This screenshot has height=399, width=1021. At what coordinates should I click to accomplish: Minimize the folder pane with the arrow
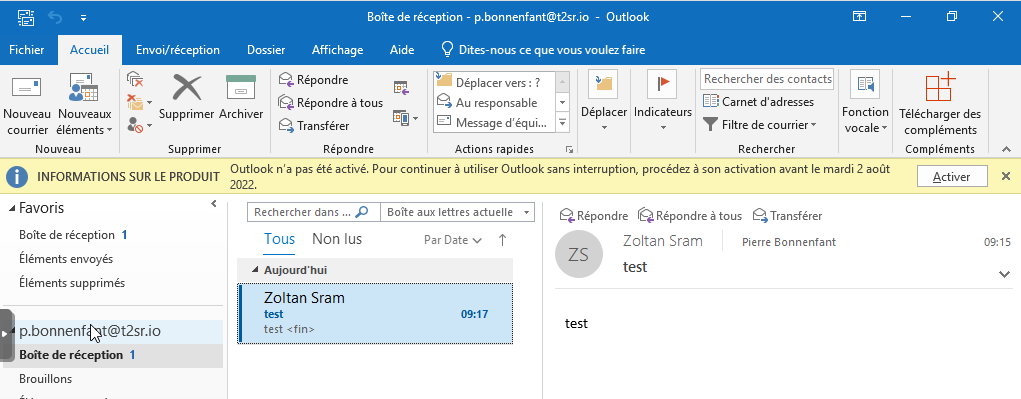pyautogui.click(x=213, y=204)
